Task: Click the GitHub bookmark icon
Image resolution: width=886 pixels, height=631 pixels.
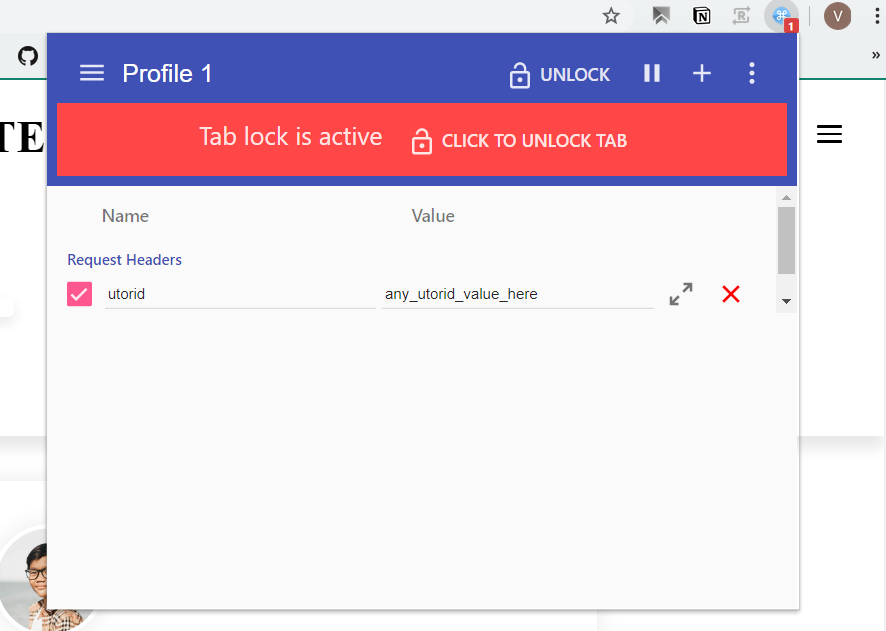Action: point(28,56)
